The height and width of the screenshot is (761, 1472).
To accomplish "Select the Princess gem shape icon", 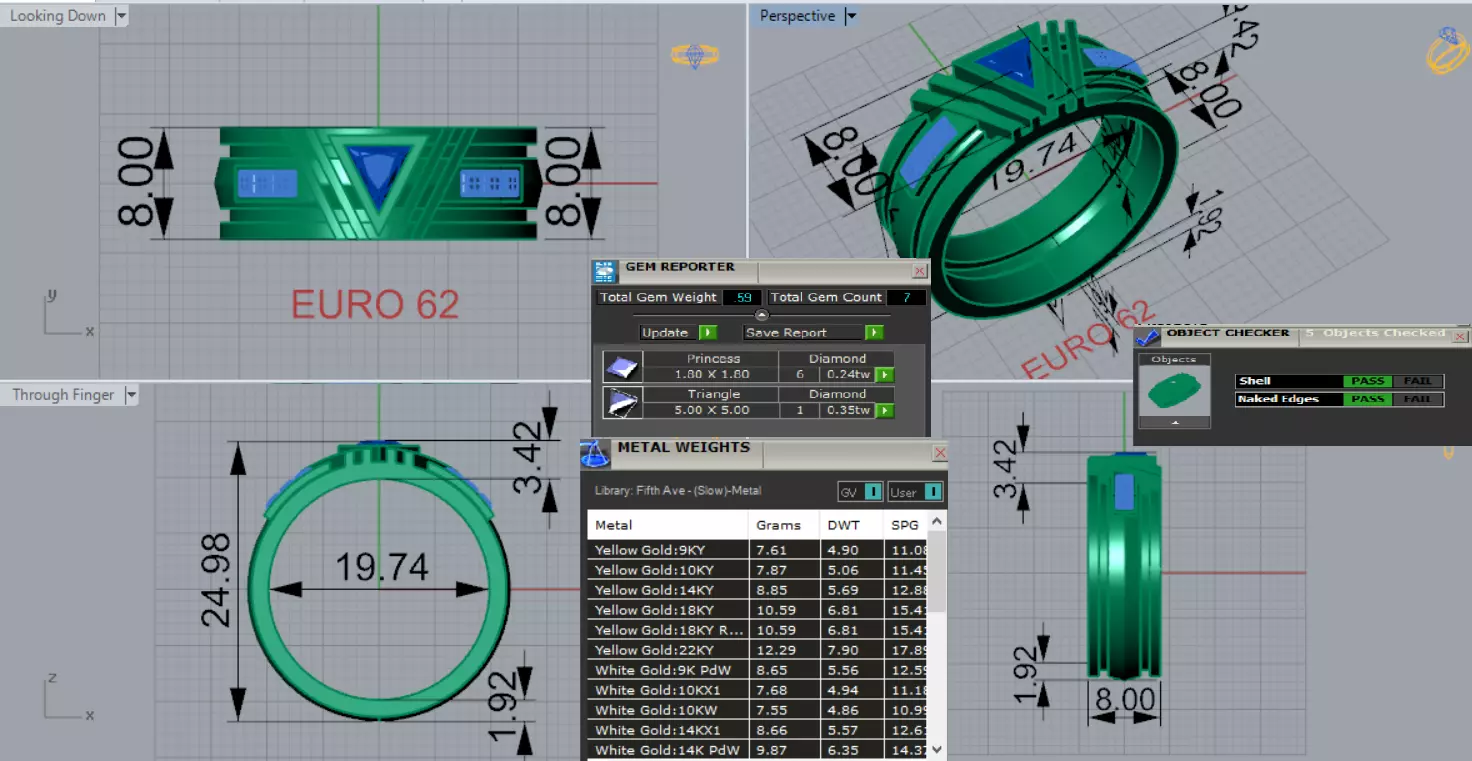I will click(622, 367).
